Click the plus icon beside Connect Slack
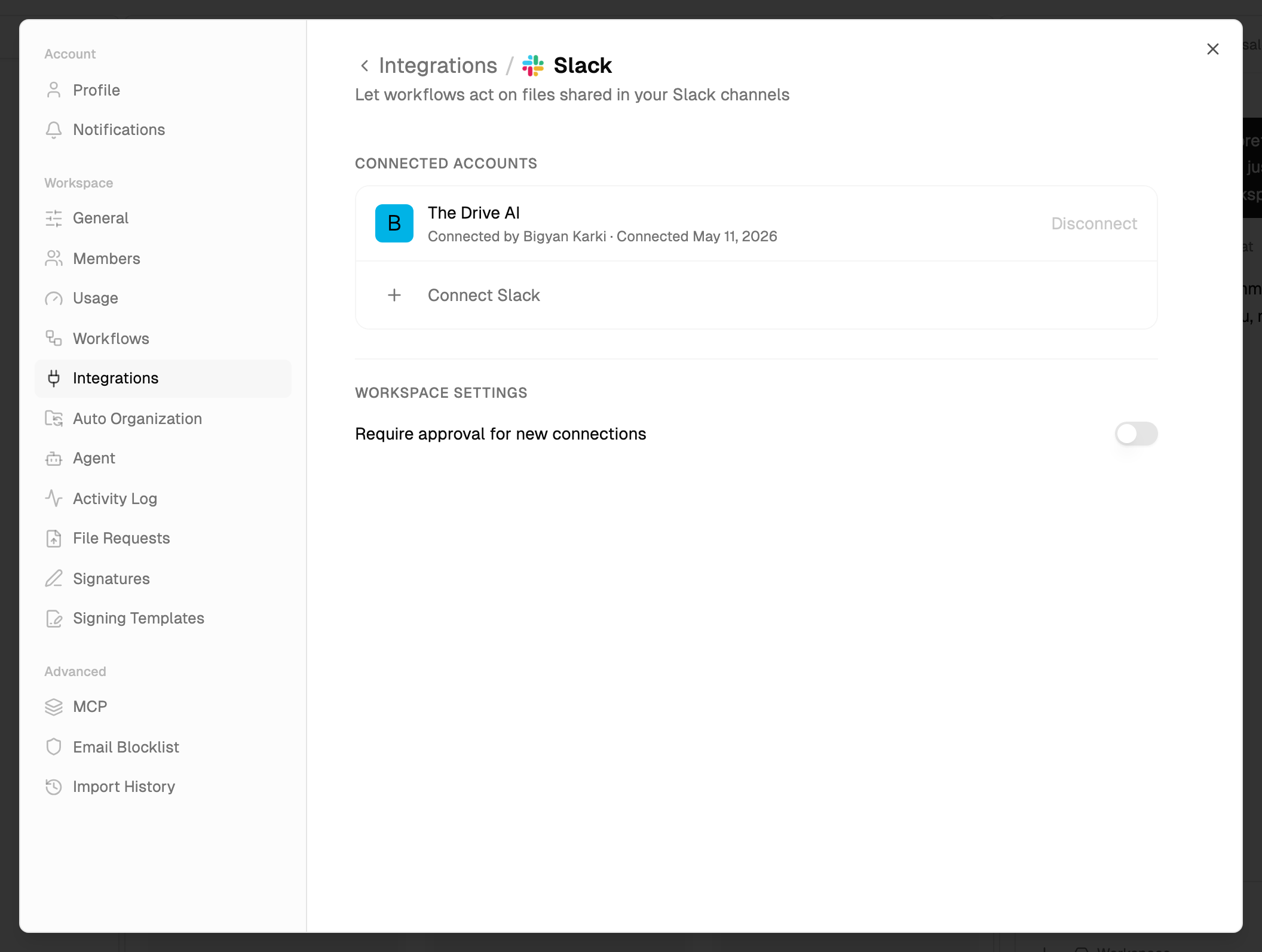1262x952 pixels. tap(394, 295)
